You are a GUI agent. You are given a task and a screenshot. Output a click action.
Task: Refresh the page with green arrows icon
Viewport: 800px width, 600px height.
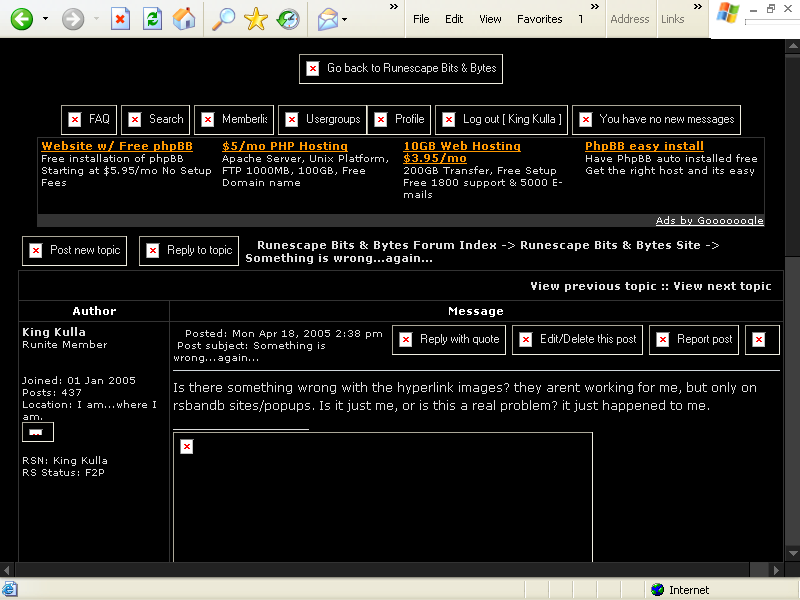click(x=152, y=19)
